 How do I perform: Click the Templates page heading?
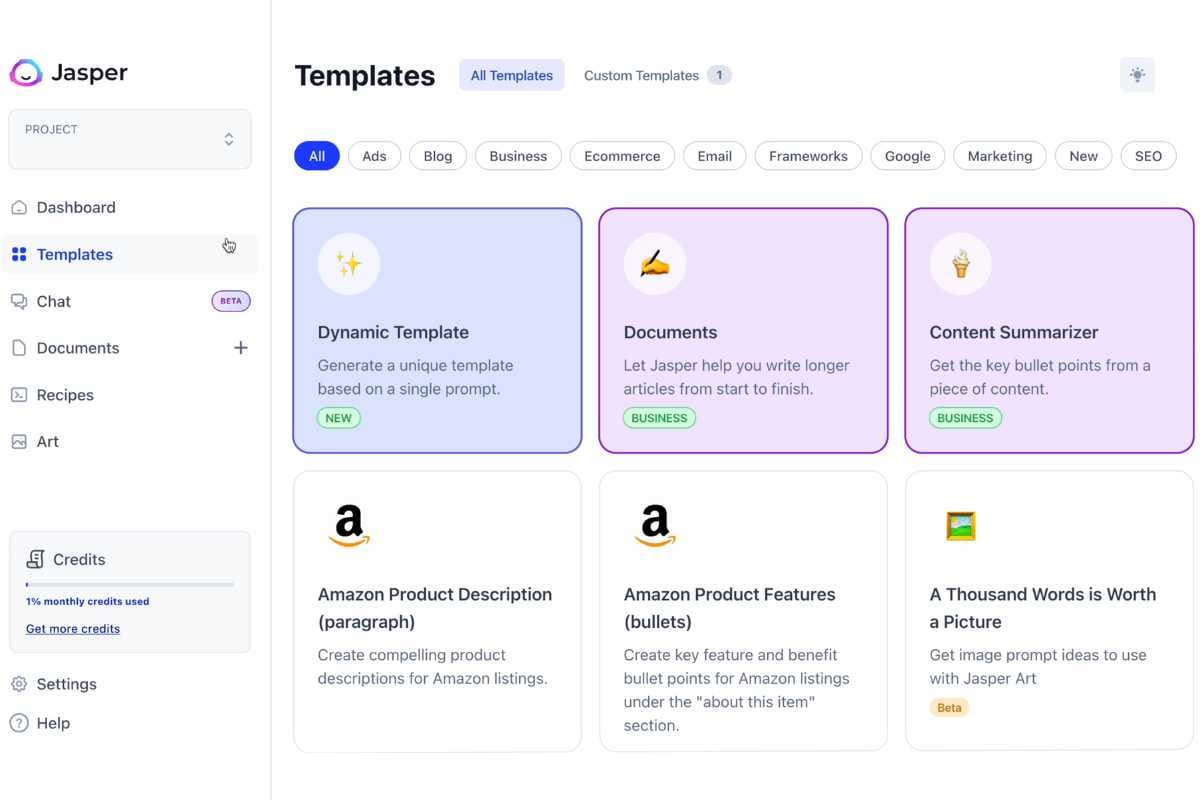tap(365, 76)
